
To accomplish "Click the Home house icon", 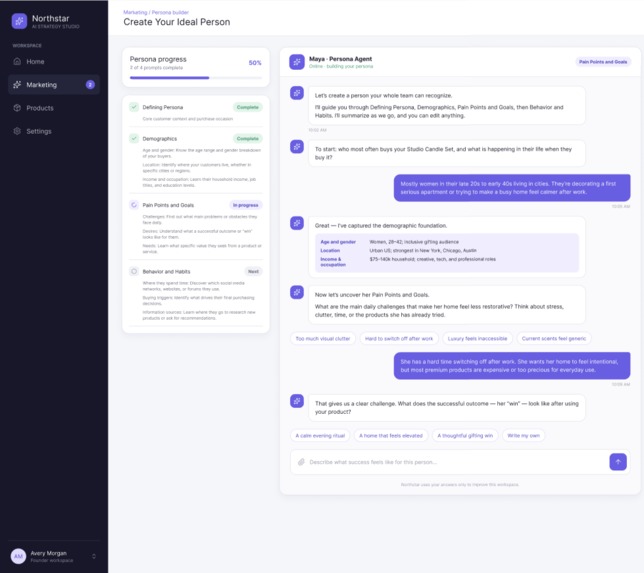I will click(17, 62).
